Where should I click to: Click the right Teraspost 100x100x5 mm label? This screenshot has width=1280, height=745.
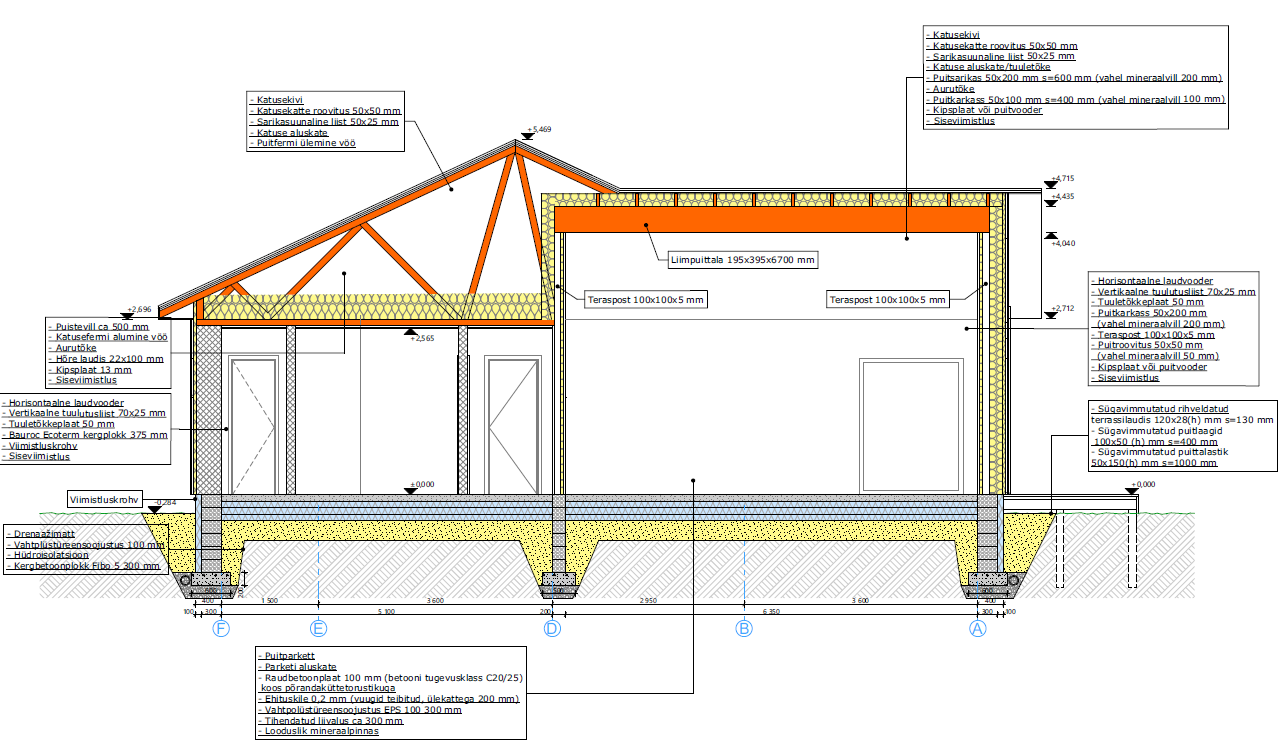886,299
